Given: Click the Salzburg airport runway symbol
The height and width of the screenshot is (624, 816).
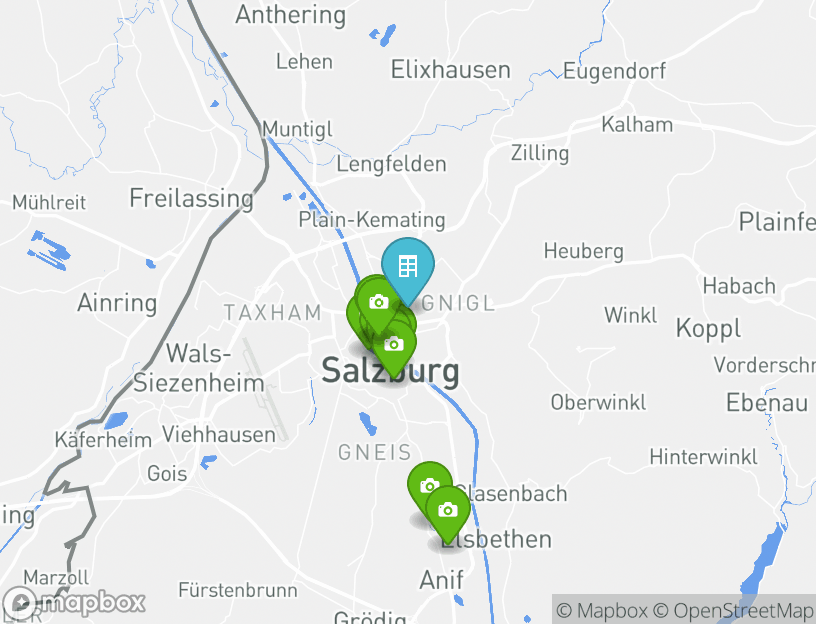Looking at the screenshot, I should [265, 389].
